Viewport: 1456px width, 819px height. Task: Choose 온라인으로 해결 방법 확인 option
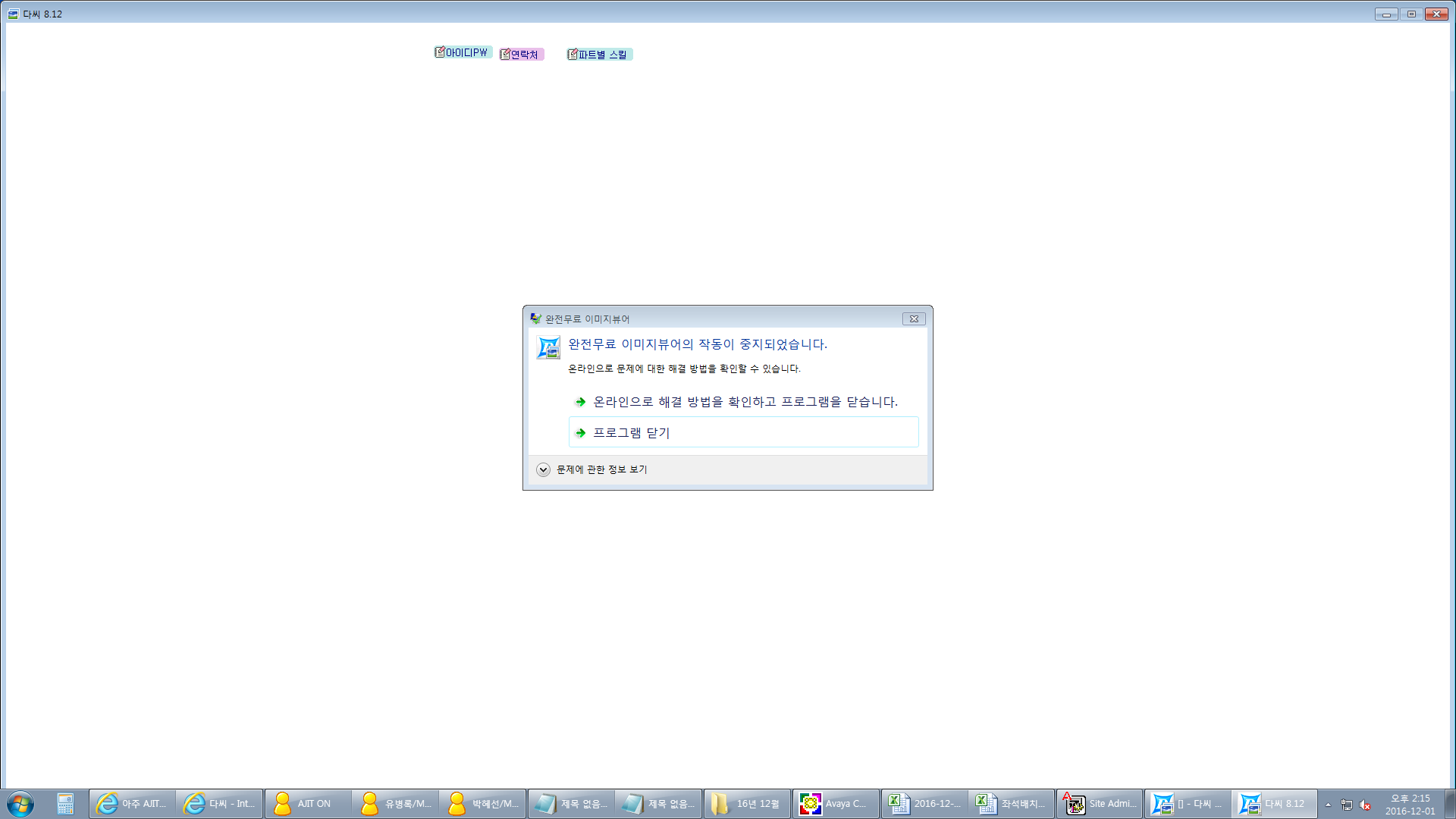pyautogui.click(x=743, y=402)
